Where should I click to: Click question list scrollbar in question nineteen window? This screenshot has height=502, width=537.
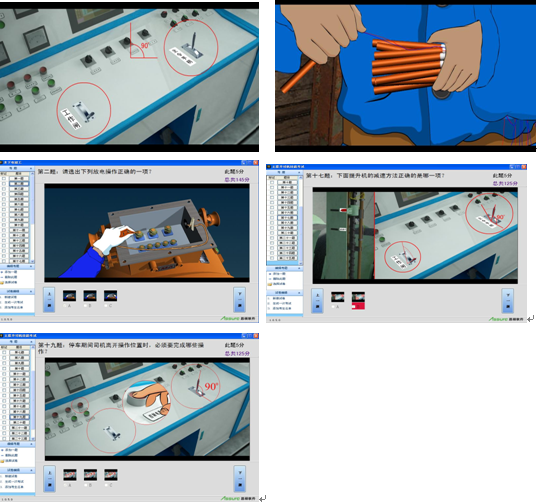click(33, 392)
